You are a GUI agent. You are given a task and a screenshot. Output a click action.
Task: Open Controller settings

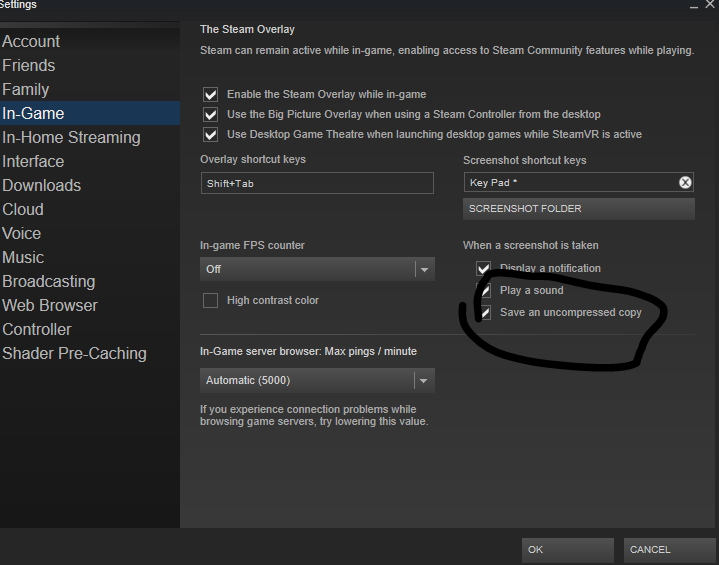(90, 329)
